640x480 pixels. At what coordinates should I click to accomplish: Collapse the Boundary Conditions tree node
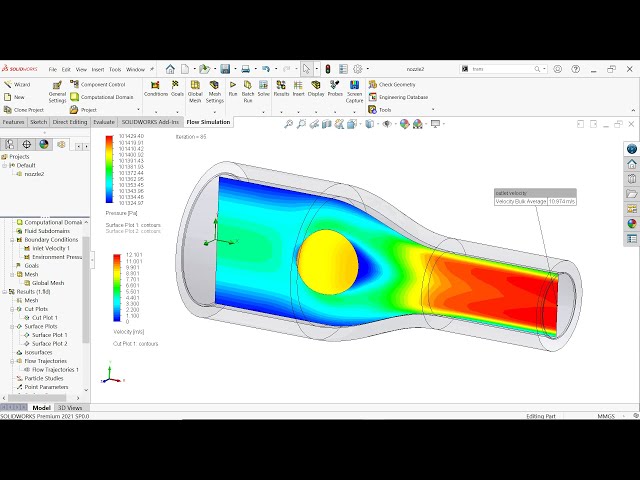[x=12, y=240]
